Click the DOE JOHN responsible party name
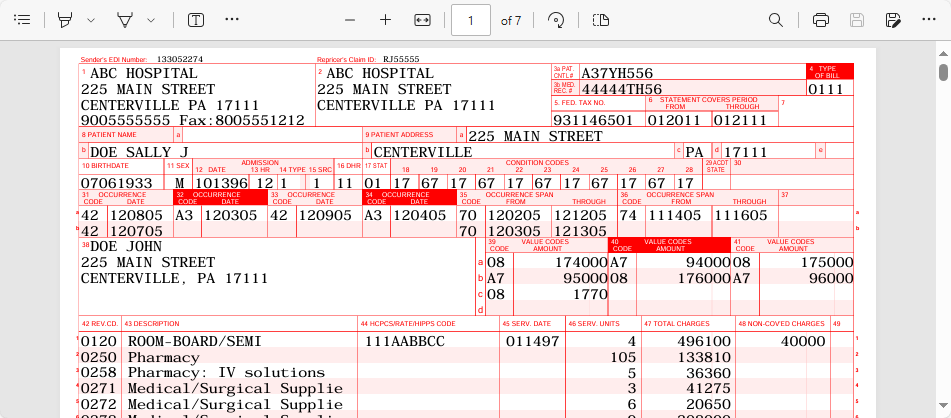This screenshot has width=951, height=418. click(126, 246)
